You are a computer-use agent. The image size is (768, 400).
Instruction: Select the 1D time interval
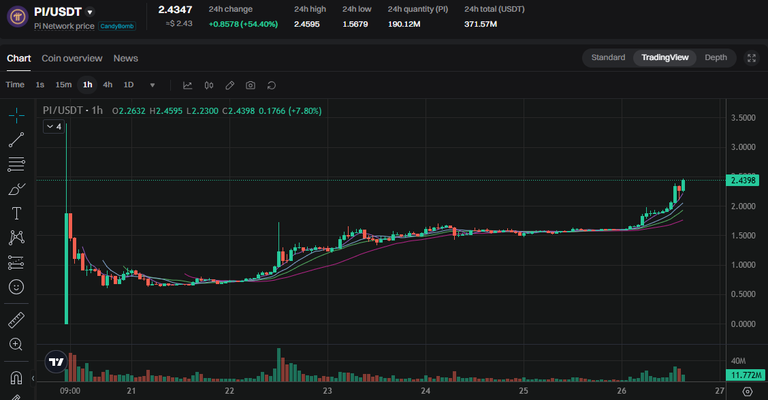(x=128, y=85)
